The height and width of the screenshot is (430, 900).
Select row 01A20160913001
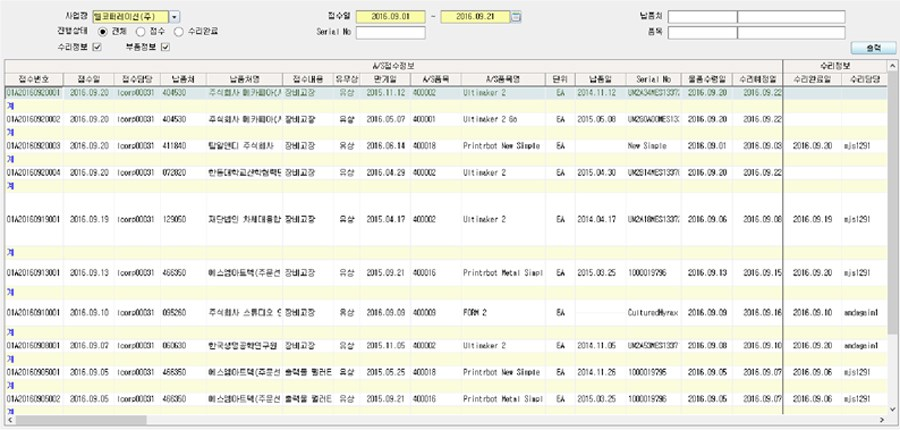pyautogui.click(x=445, y=273)
